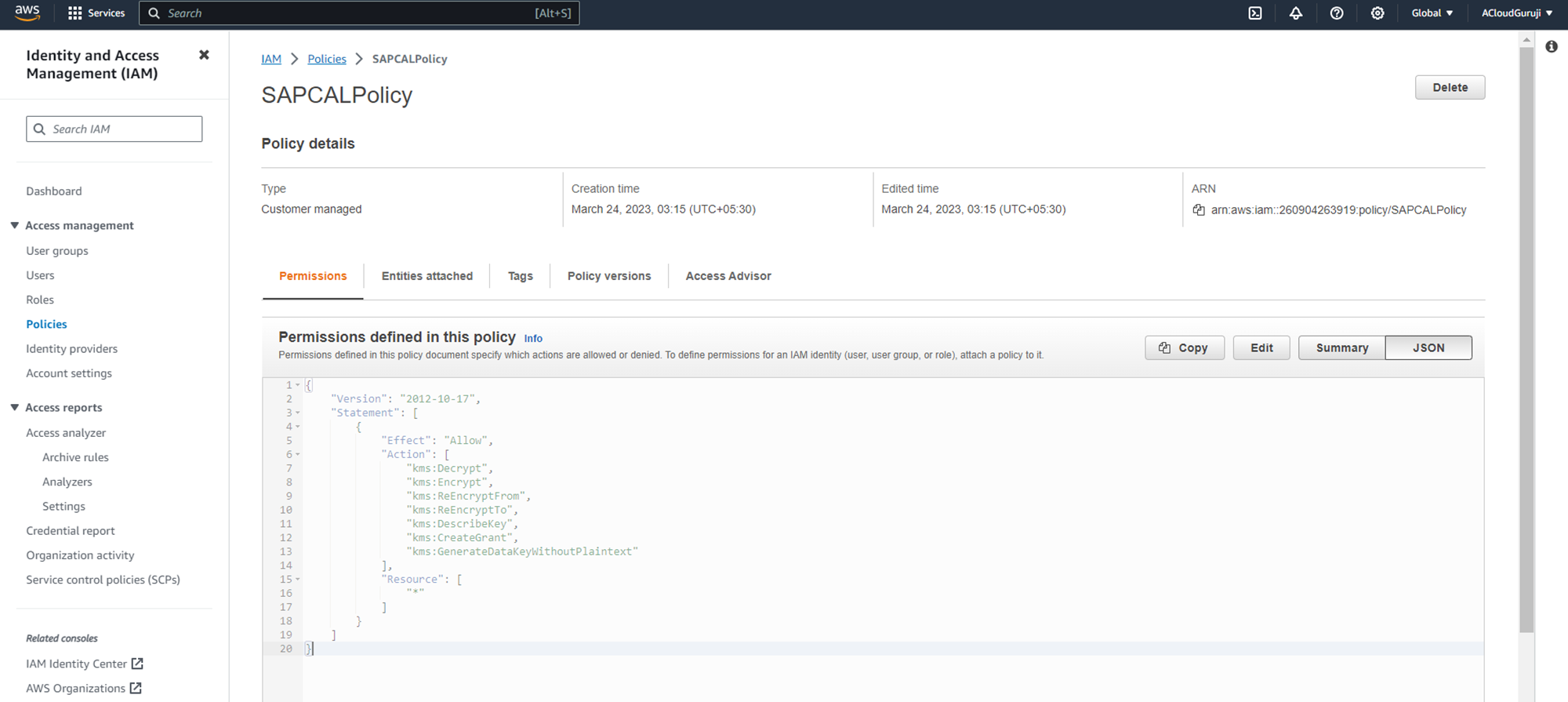Viewport: 1568px width, 702px height.
Task: Launch the CloudShell terminal icon
Action: [1255, 13]
